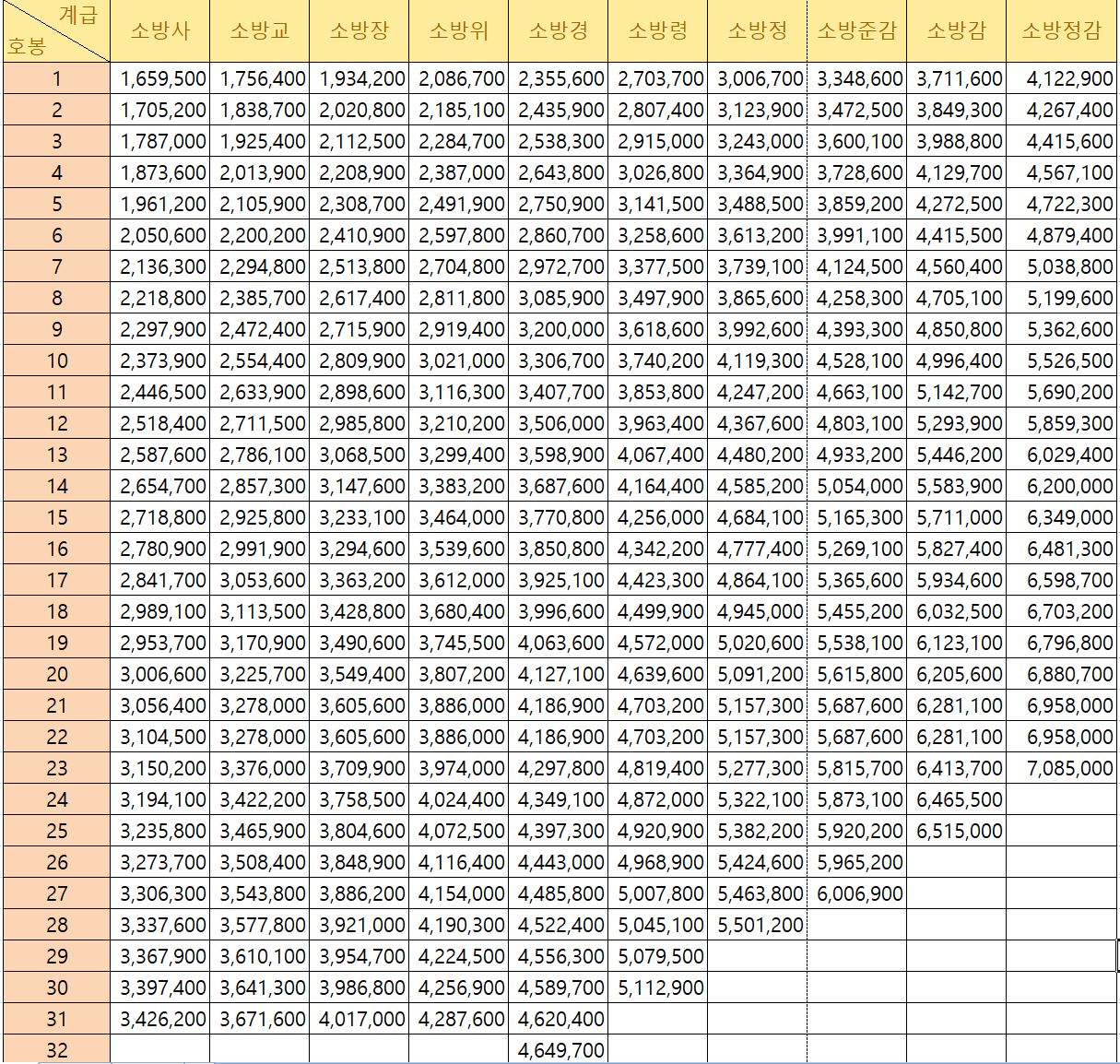Click the cell with value 4,287,600
This screenshot has height=1064, width=1120.
(x=459, y=1019)
